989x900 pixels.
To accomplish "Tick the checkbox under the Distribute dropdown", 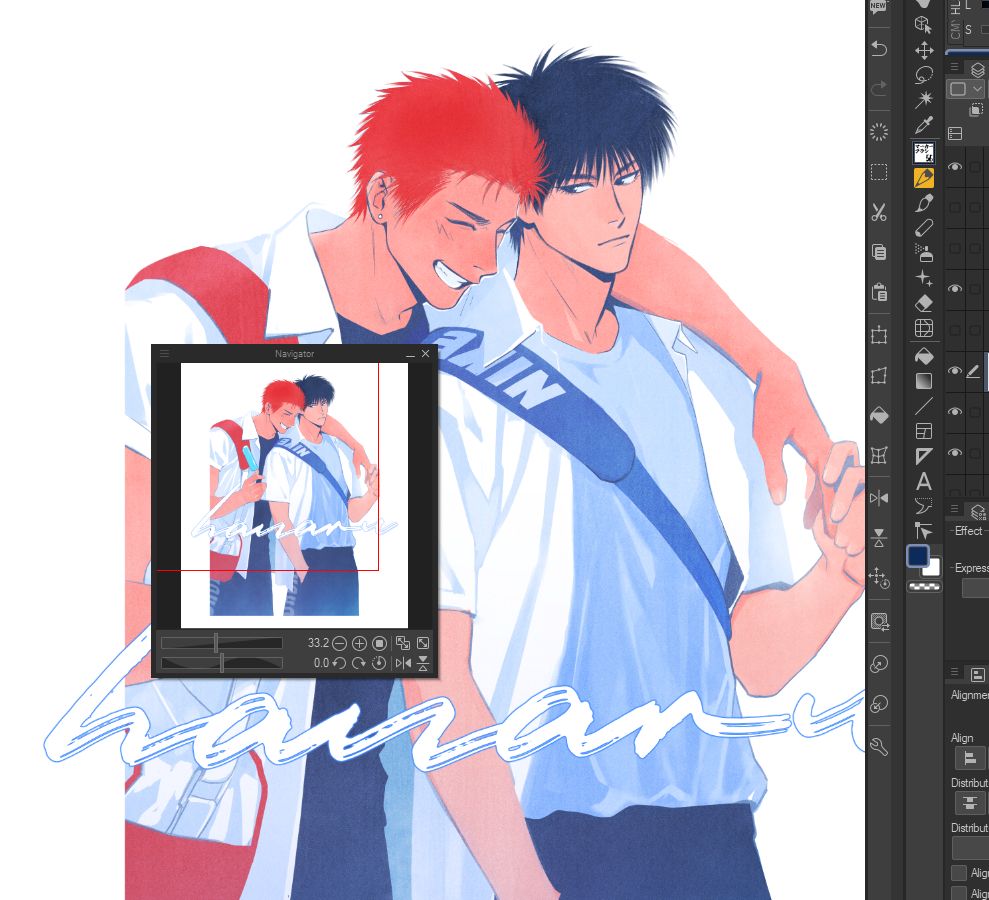I will pyautogui.click(x=959, y=872).
